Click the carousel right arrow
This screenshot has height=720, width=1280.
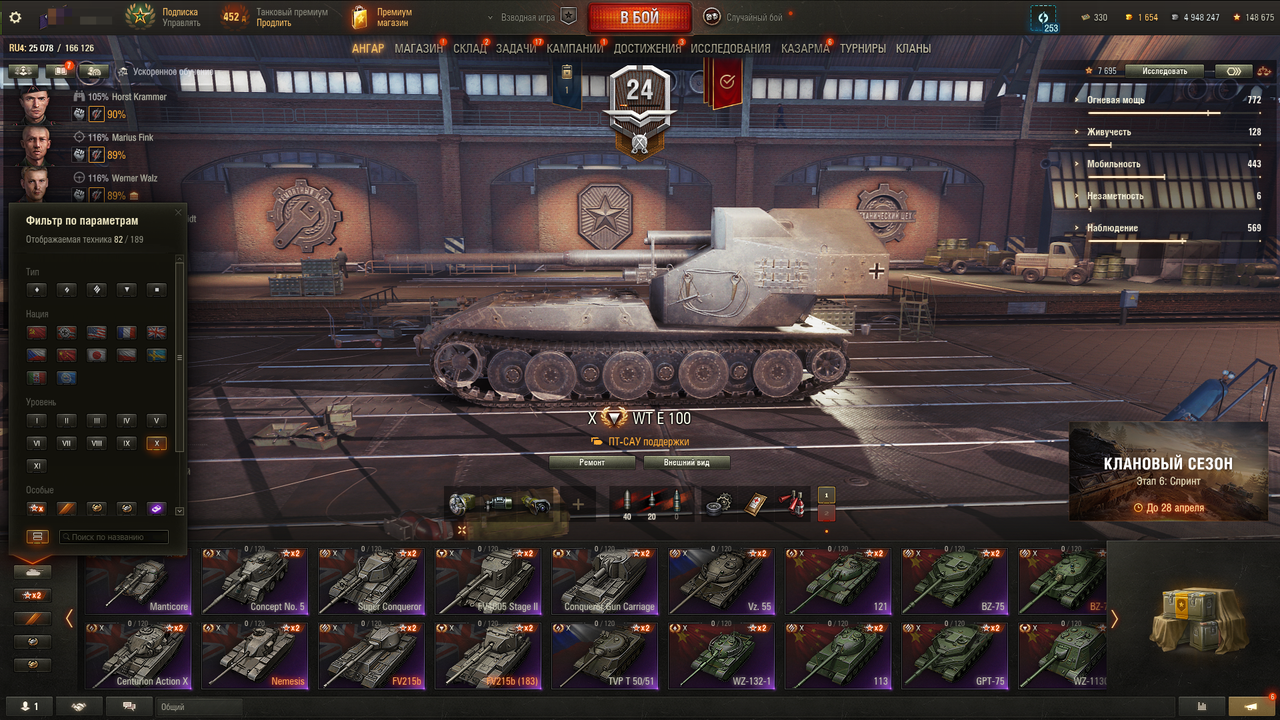(1114, 618)
